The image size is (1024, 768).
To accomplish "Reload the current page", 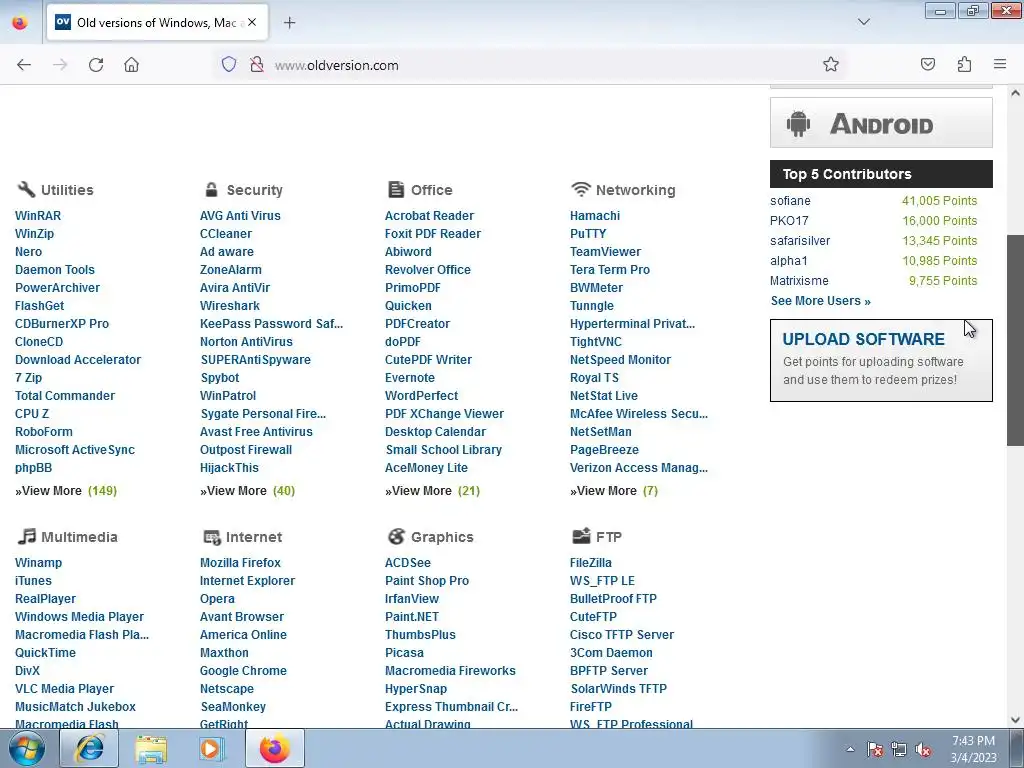I will pos(96,65).
